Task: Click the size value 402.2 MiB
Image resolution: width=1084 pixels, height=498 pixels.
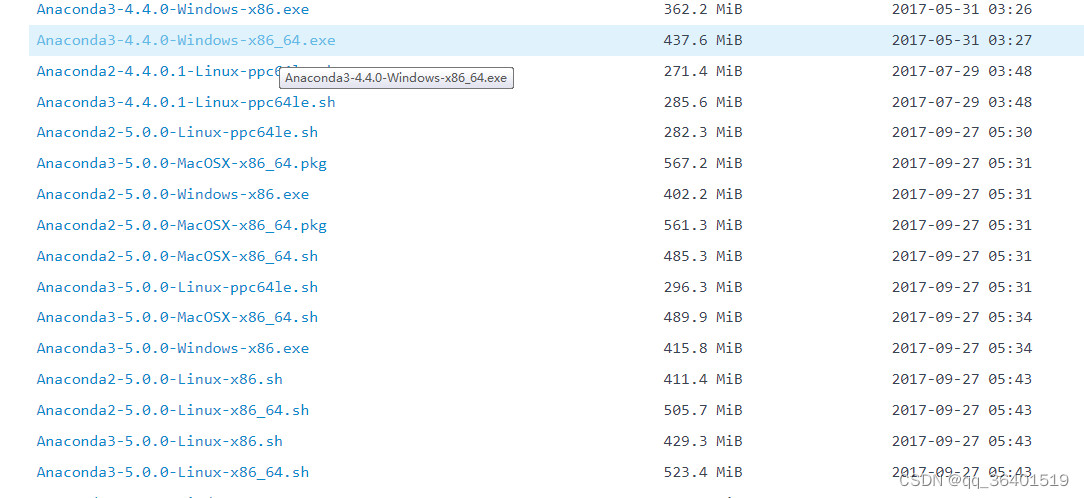Action: point(702,194)
